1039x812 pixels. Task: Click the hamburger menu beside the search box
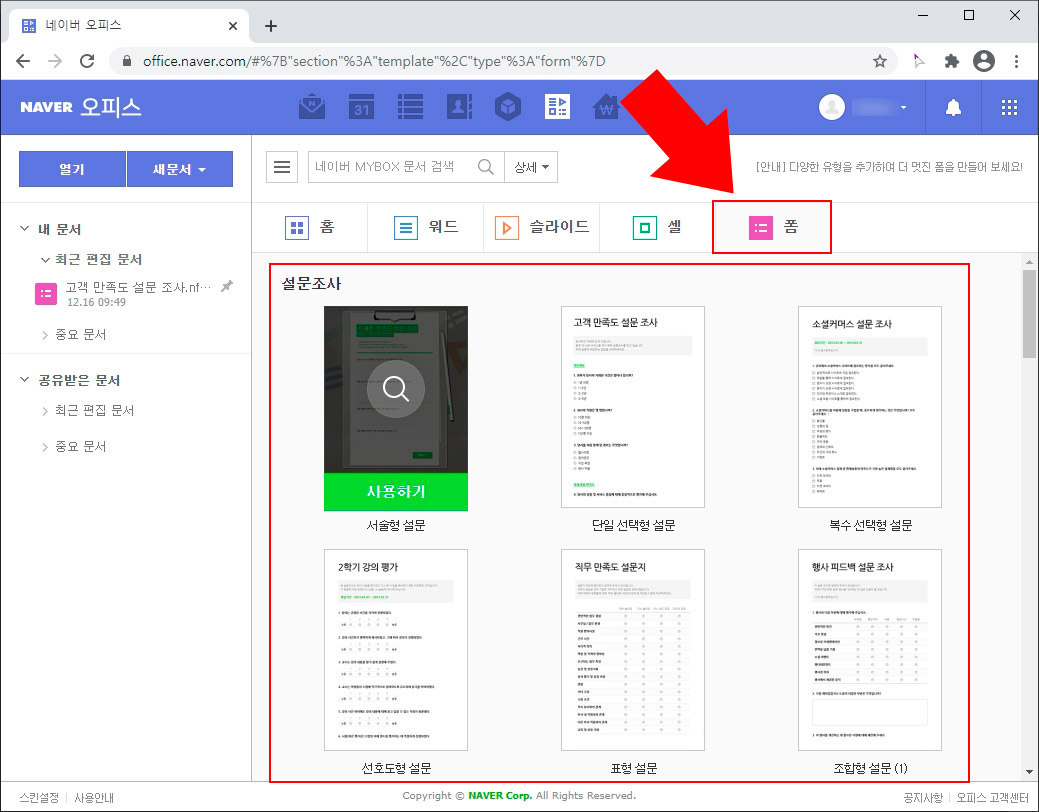(282, 167)
